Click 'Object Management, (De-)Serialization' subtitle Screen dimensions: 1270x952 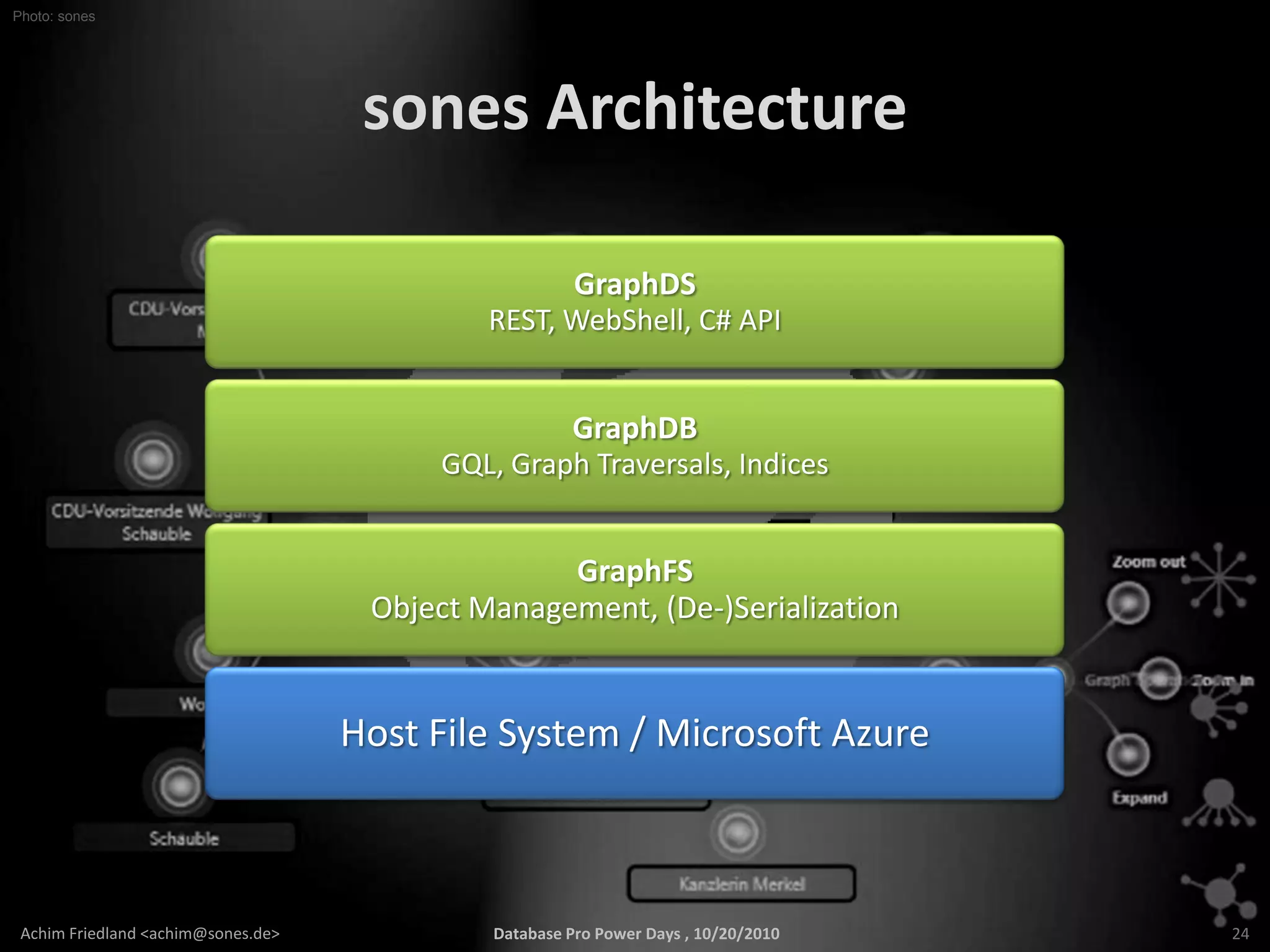pos(634,608)
